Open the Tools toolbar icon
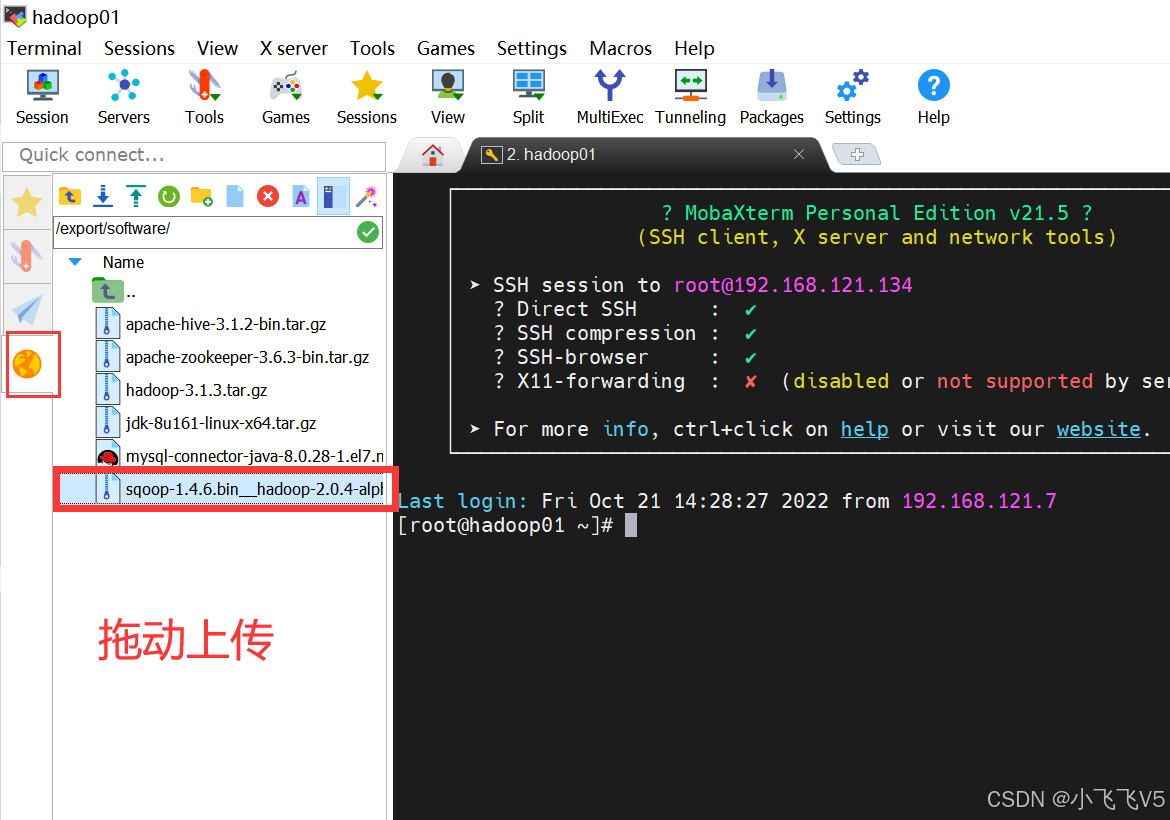The image size is (1170, 820). pos(204,98)
